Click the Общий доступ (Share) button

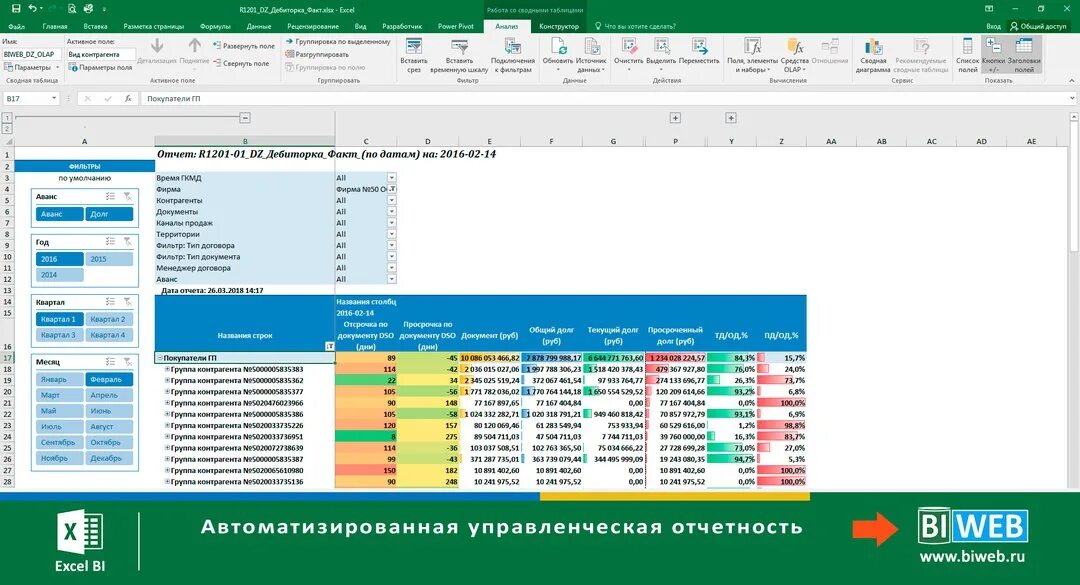click(1038, 26)
